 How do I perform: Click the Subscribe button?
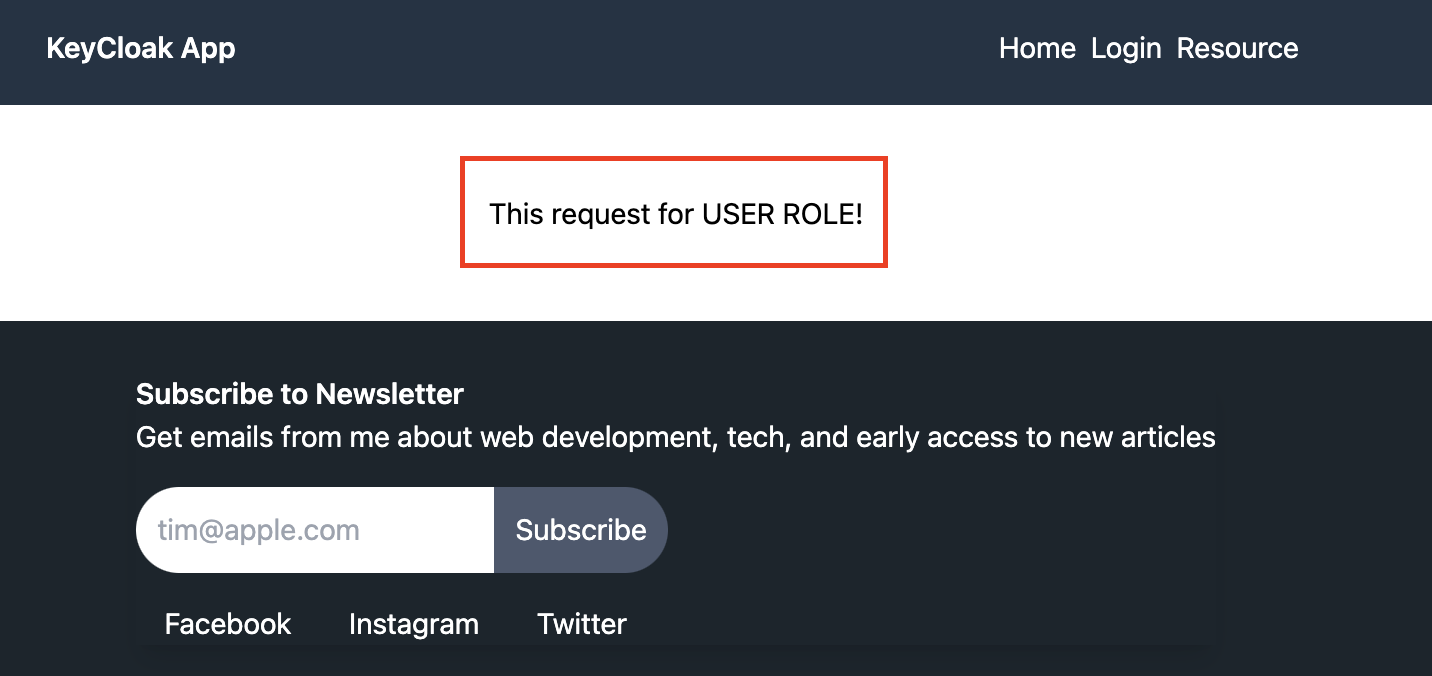(581, 530)
